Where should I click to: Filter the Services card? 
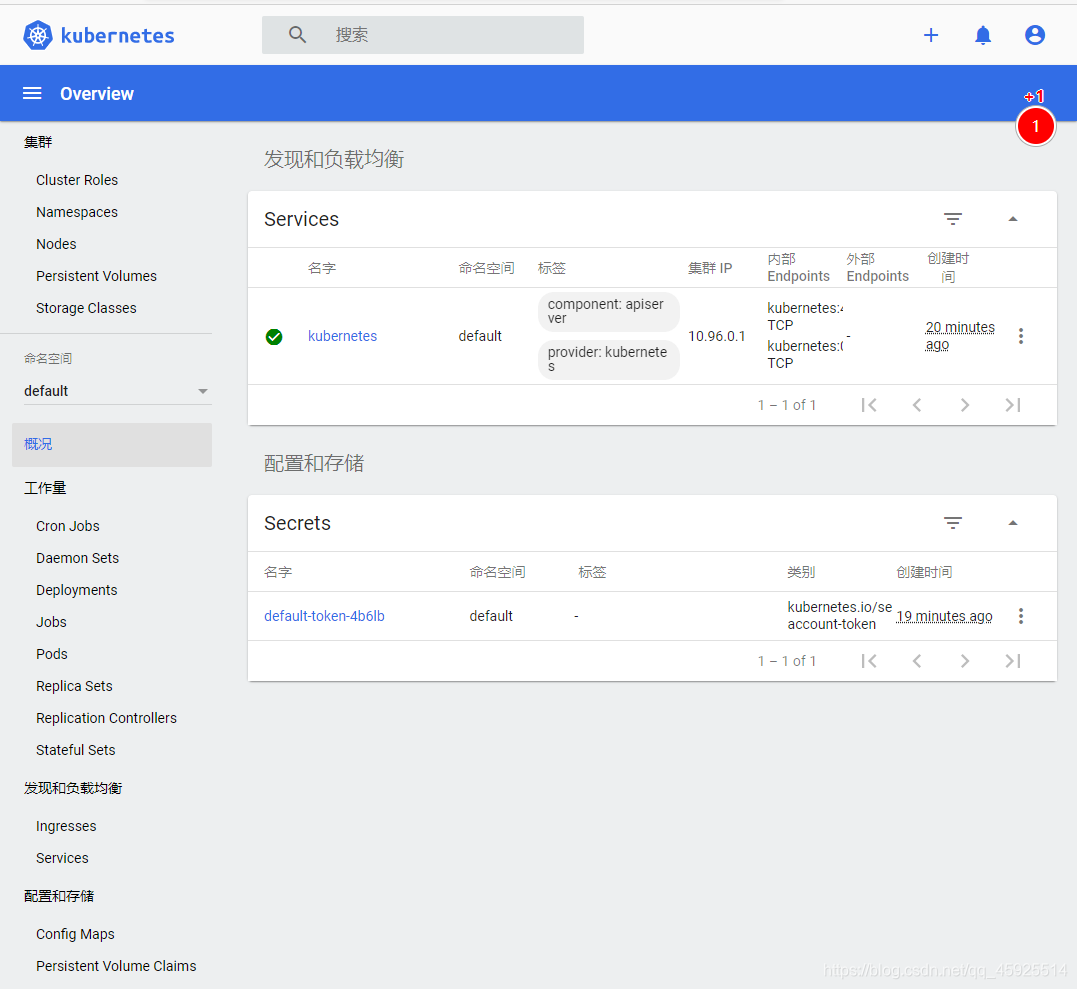953,219
